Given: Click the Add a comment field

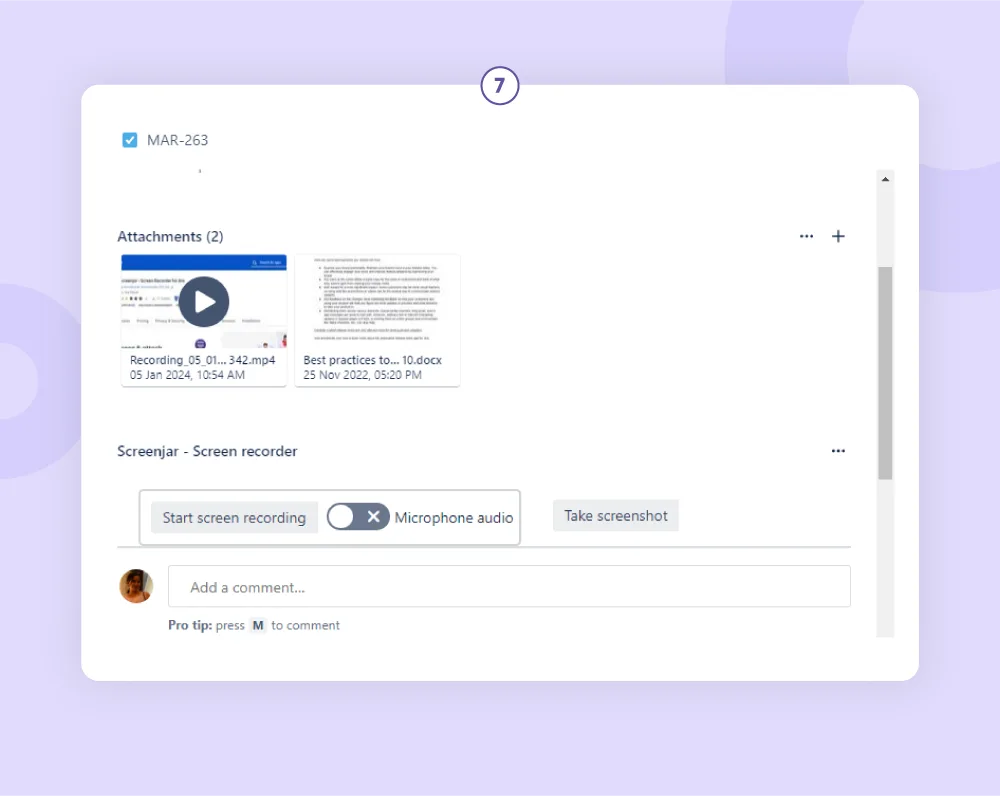Looking at the screenshot, I should pos(509,586).
